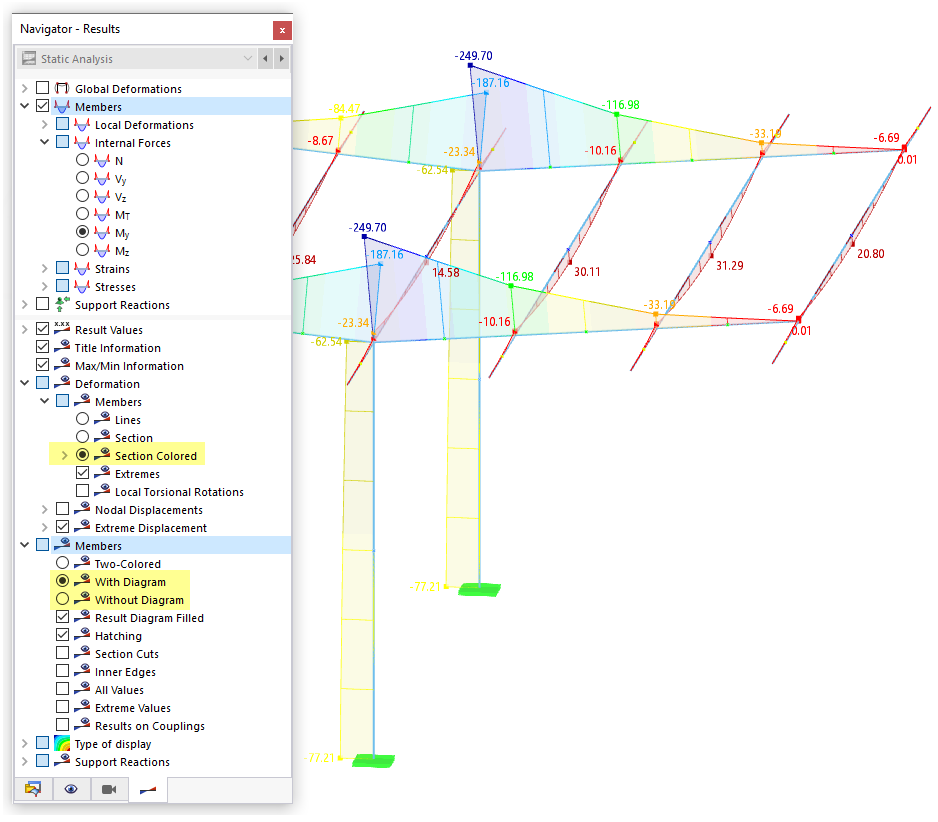938x822 pixels.
Task: Click the green support at the front column base
Action: pyautogui.click(x=373, y=760)
